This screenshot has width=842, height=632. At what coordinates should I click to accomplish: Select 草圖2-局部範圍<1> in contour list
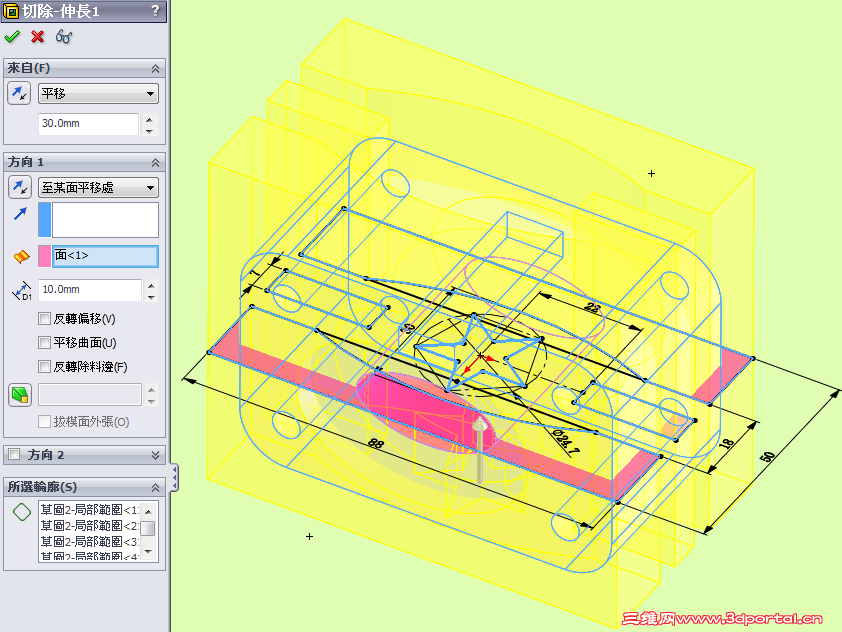89,510
